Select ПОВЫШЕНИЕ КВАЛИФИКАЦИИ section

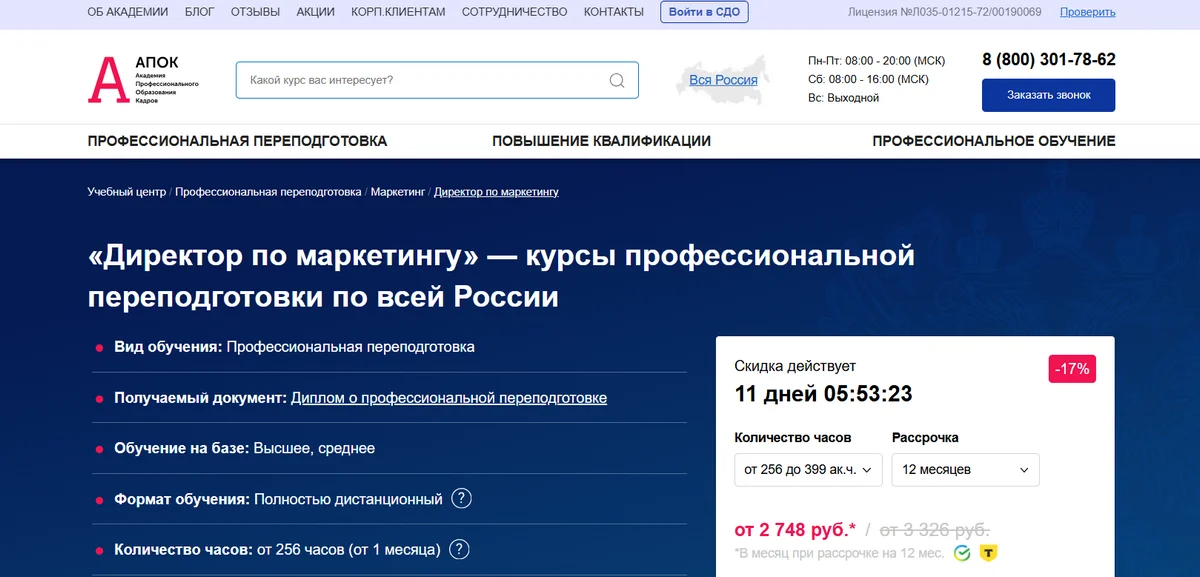pos(601,141)
